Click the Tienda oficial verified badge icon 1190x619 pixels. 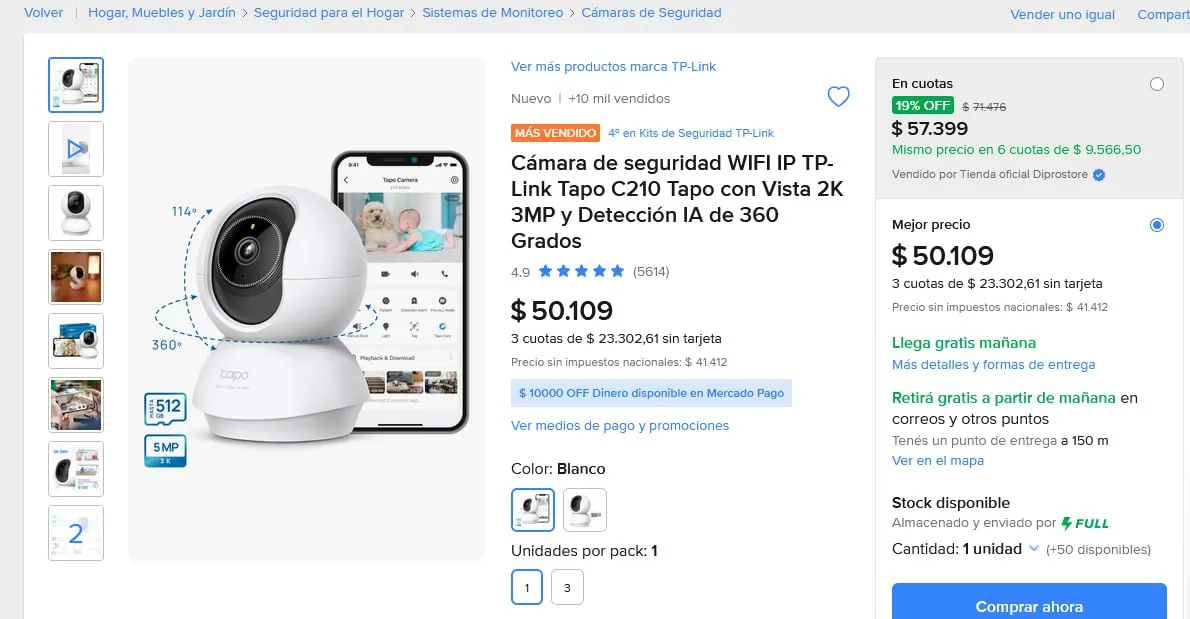point(1098,174)
